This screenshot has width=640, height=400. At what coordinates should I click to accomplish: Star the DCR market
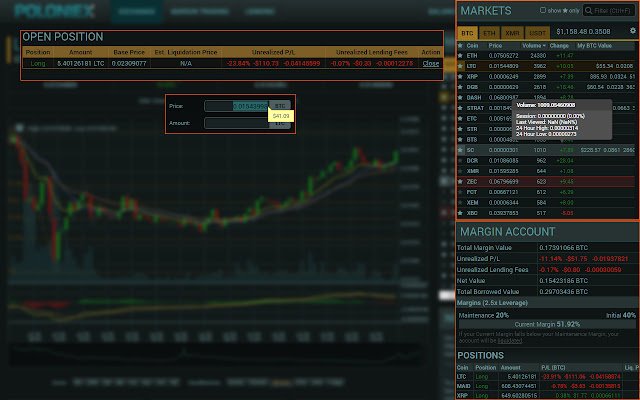coord(460,160)
